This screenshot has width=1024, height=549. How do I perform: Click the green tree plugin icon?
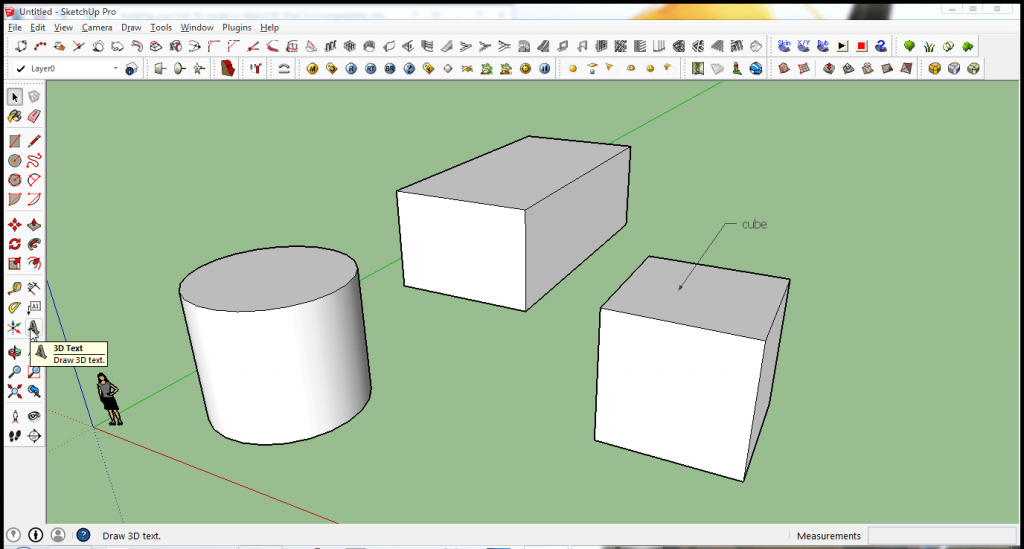[909, 46]
